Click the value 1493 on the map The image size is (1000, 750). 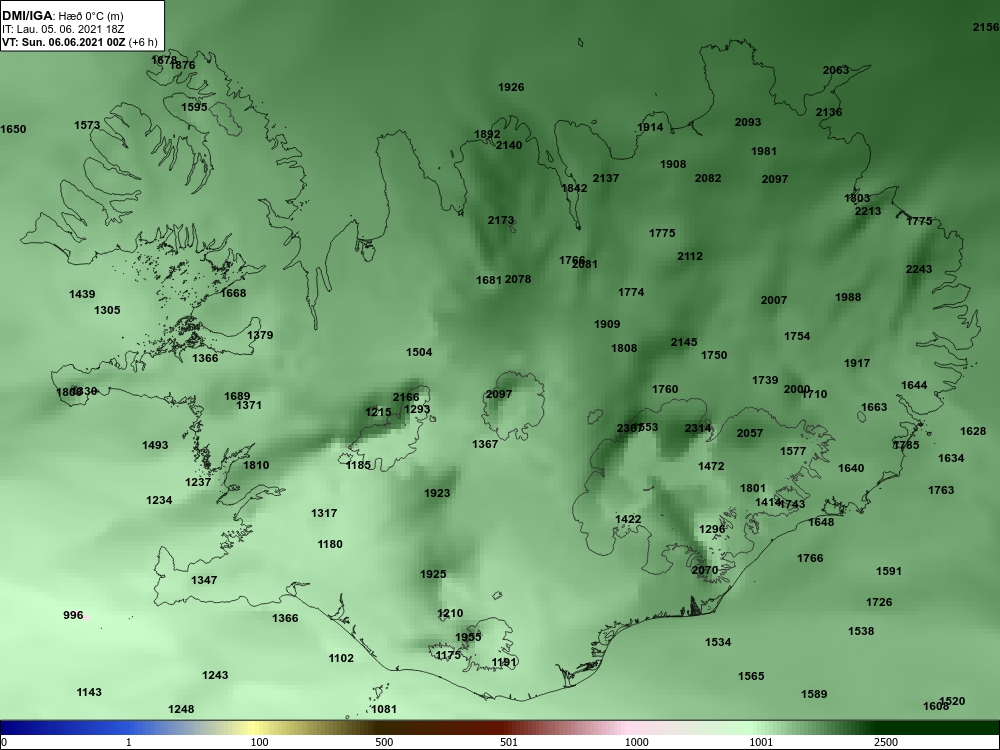(155, 445)
